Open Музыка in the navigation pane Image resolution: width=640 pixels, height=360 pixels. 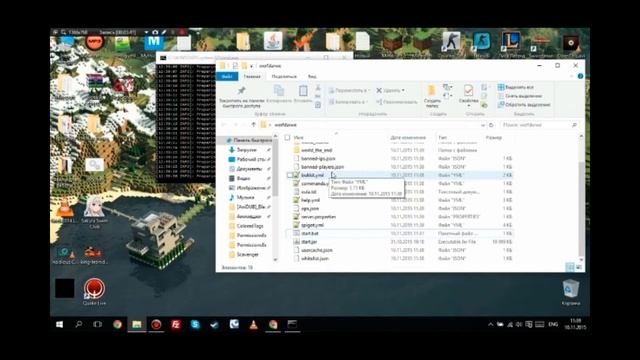245,197
